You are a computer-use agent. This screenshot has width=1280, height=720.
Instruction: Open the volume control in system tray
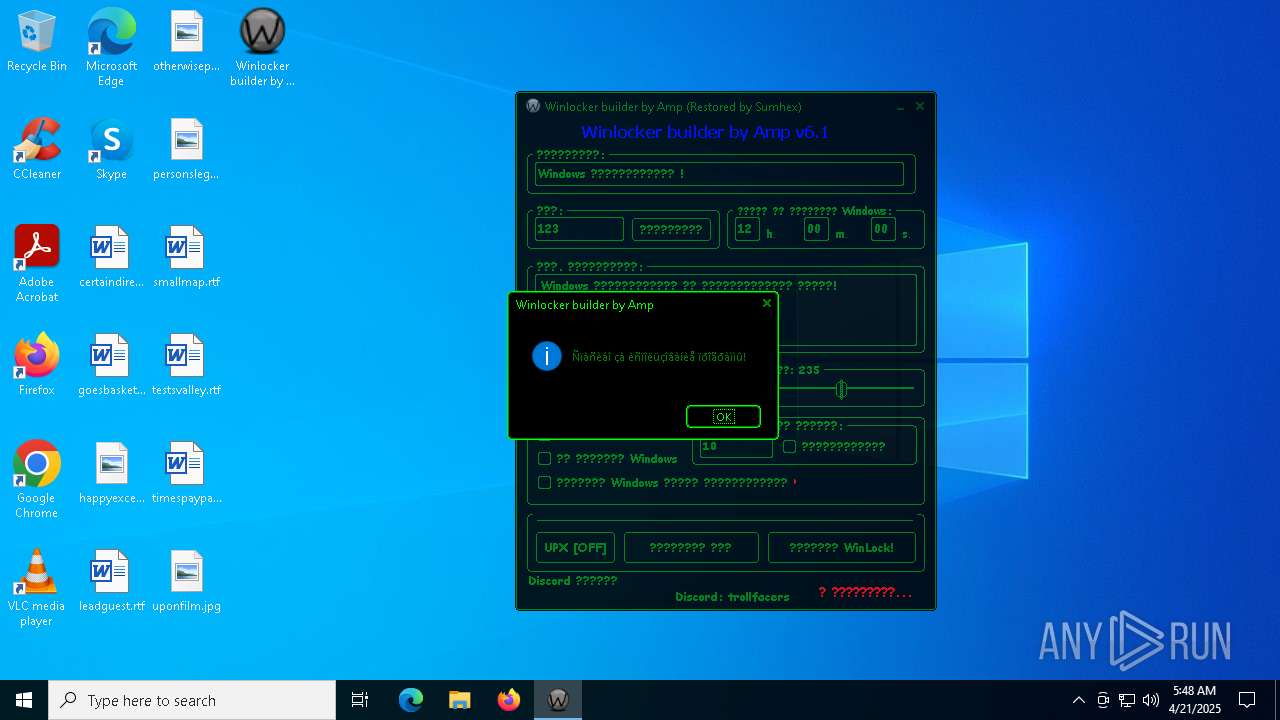tap(1151, 700)
